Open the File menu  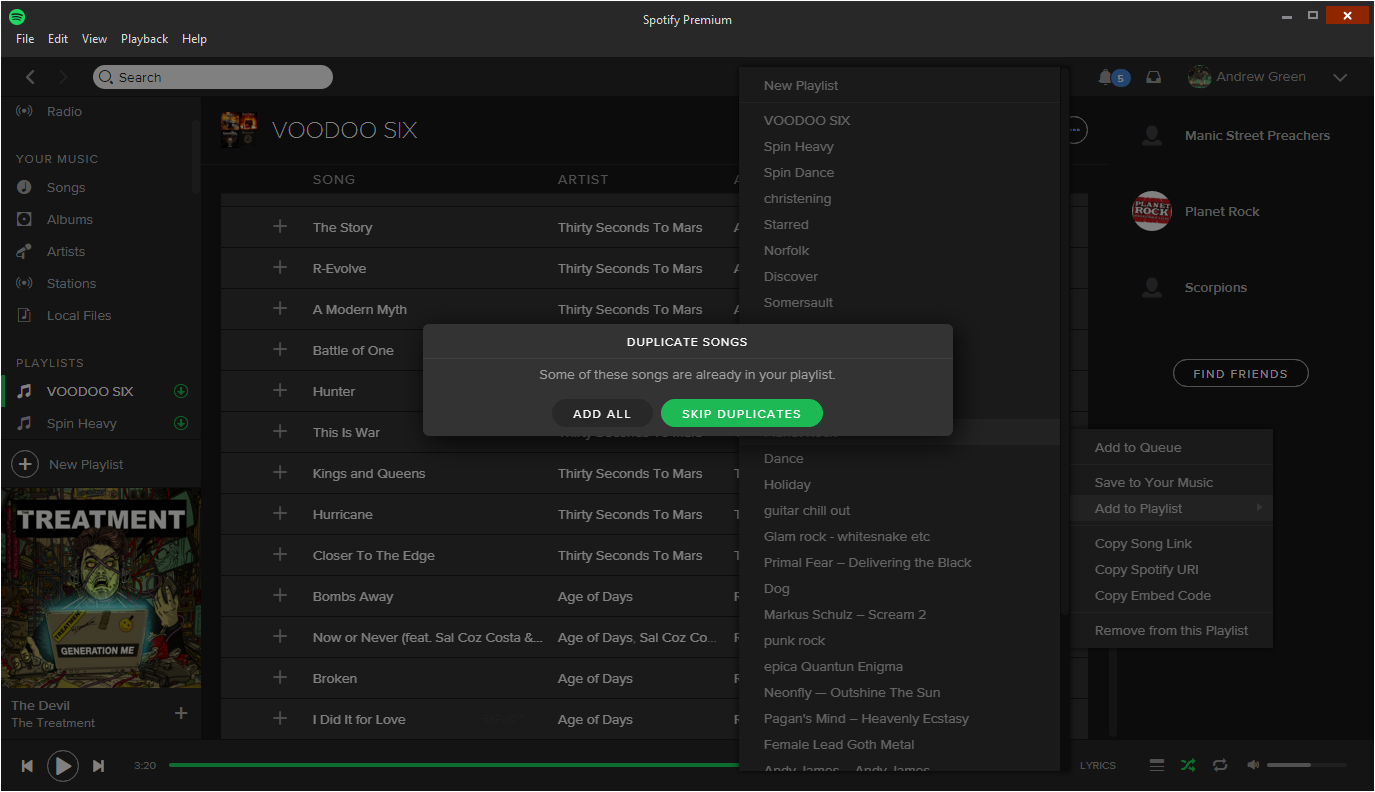(25, 39)
